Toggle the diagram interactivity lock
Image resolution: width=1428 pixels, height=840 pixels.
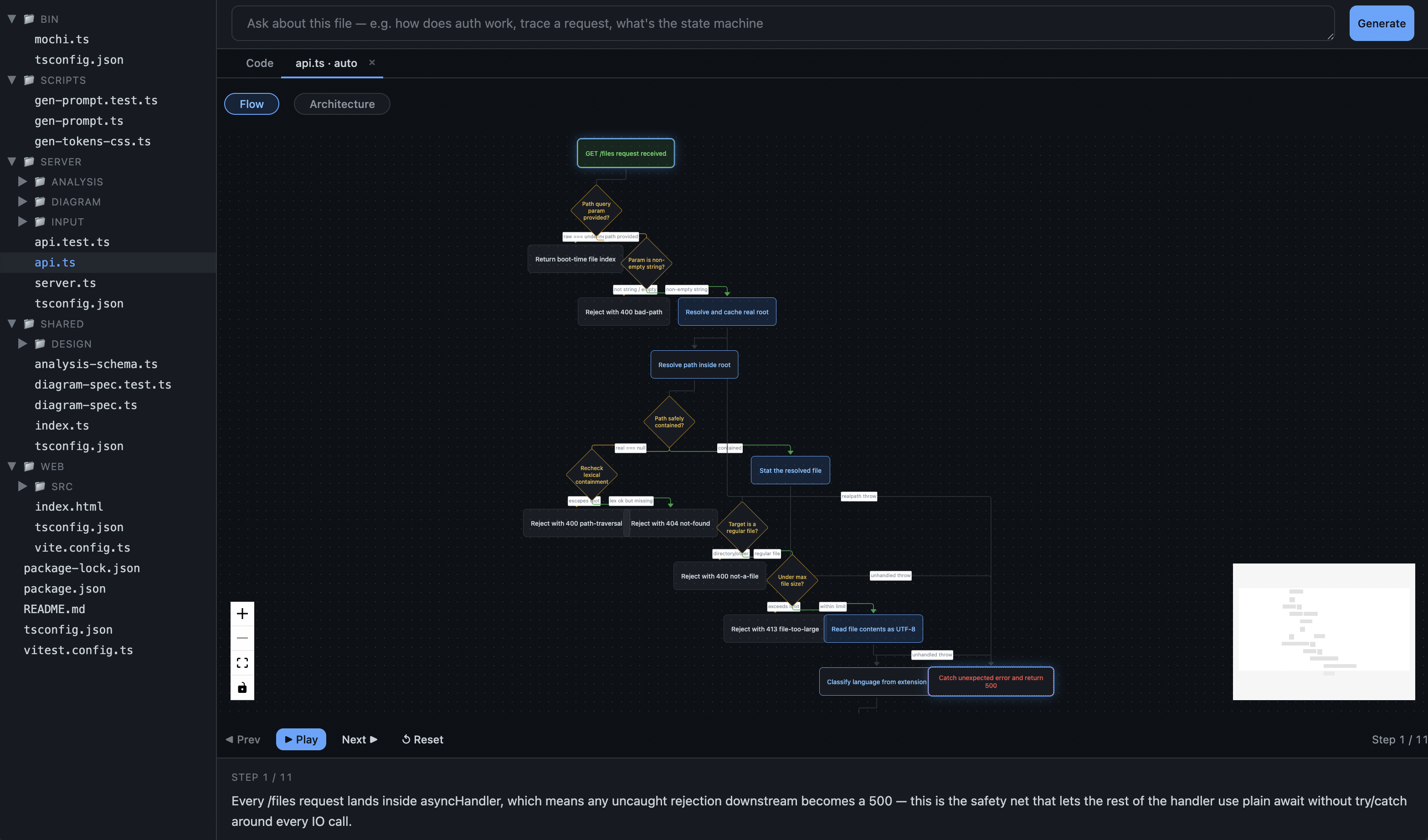tap(242, 688)
